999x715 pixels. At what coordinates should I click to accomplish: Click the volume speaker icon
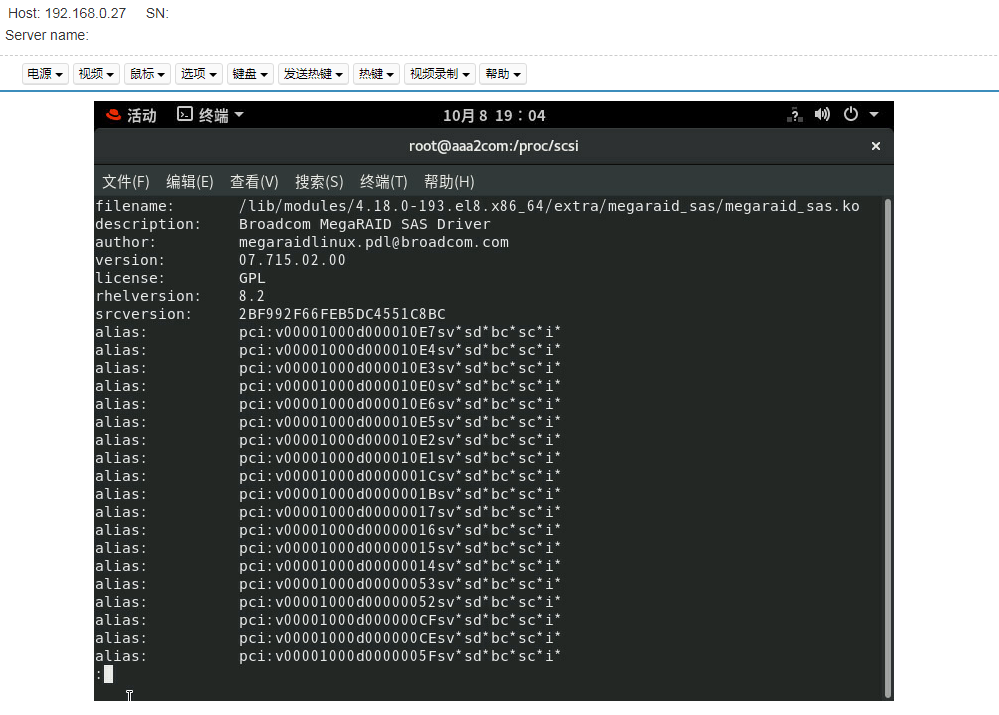coord(822,115)
